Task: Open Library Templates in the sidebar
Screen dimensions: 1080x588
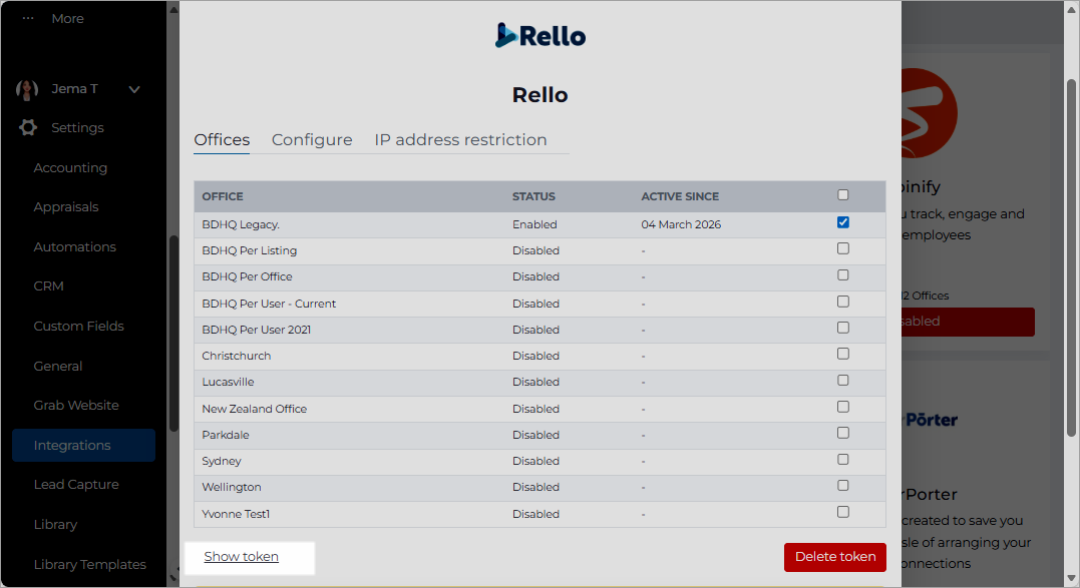Action: (90, 565)
